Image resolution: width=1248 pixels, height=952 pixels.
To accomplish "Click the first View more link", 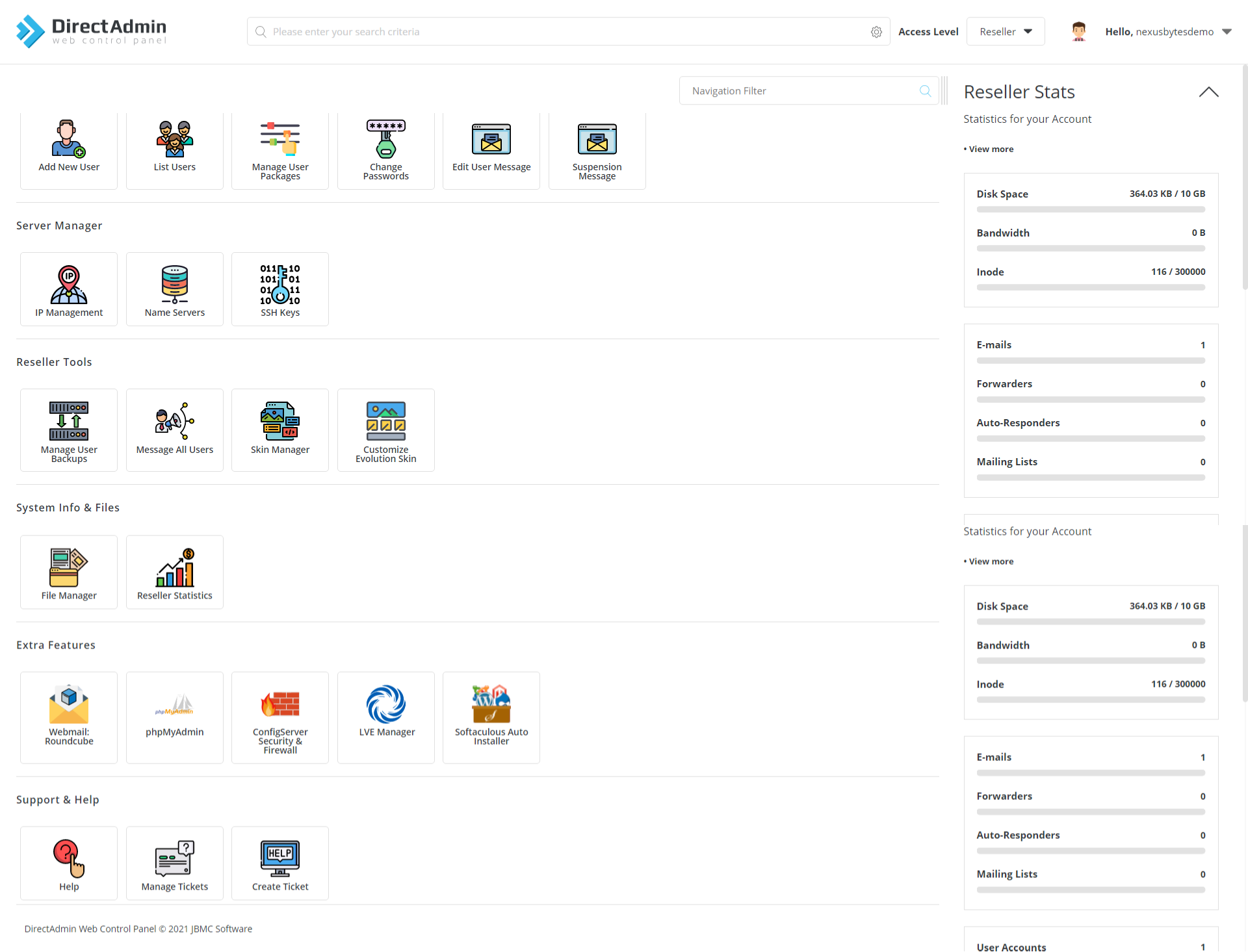I will (x=991, y=149).
